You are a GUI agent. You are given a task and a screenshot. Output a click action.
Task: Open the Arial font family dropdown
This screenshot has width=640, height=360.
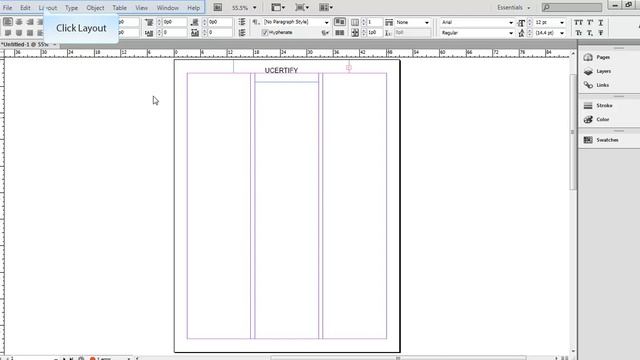click(x=511, y=22)
